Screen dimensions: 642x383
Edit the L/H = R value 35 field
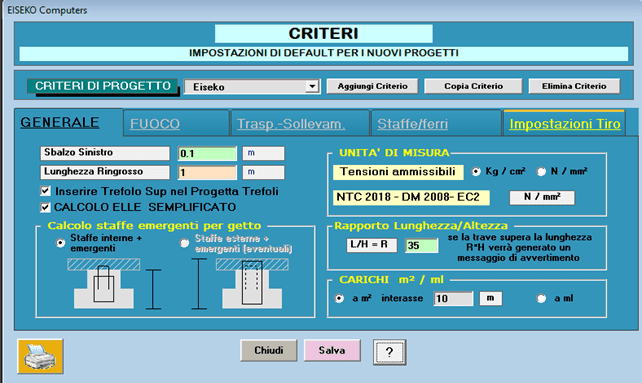[x=421, y=245]
